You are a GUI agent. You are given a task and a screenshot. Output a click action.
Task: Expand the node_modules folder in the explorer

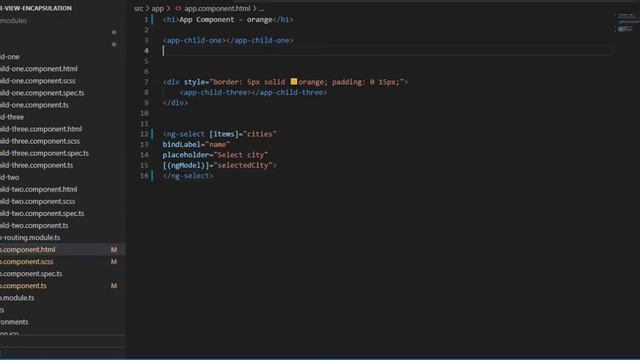pyautogui.click(x=13, y=20)
